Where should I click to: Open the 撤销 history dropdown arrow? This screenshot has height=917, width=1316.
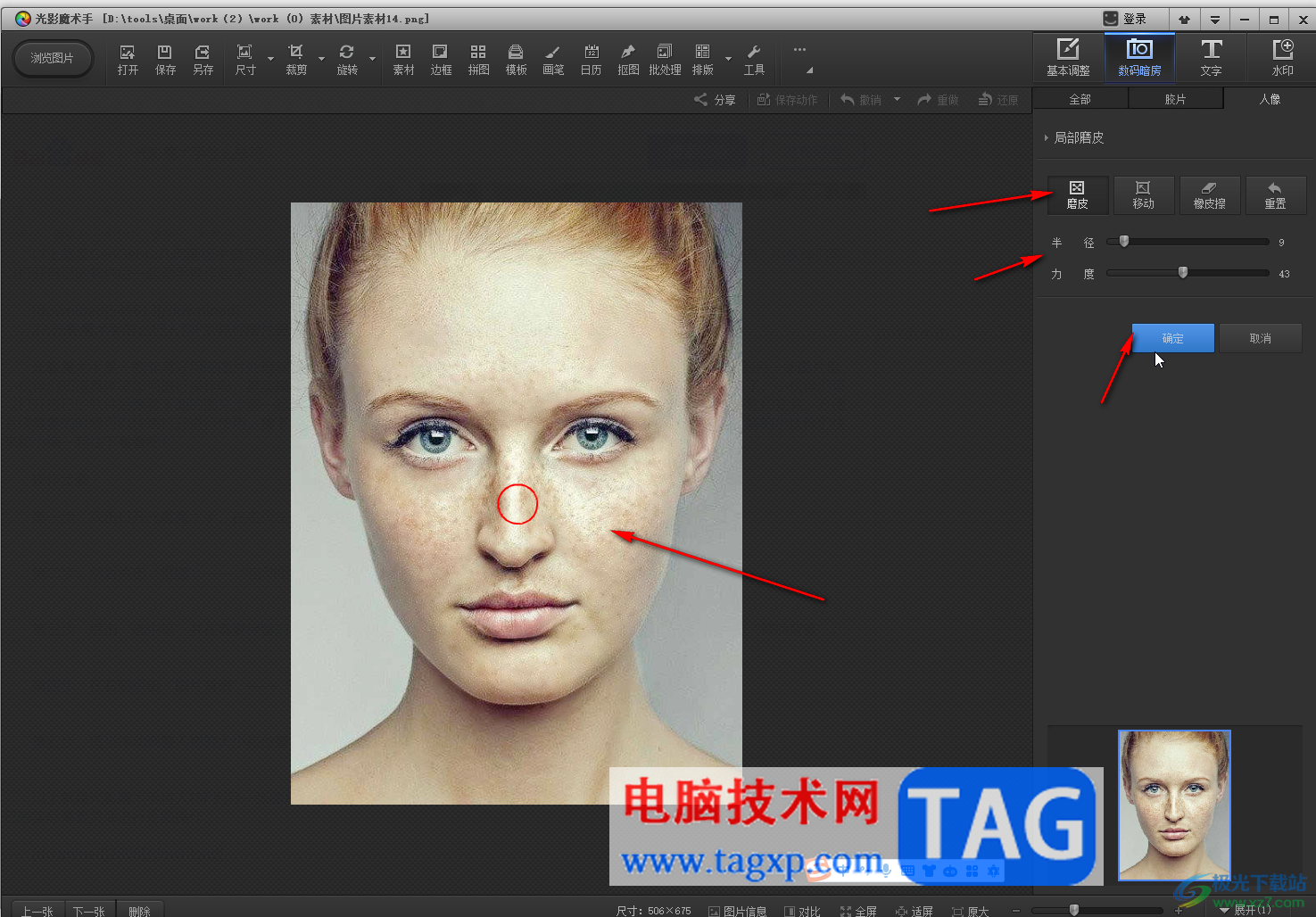897,99
